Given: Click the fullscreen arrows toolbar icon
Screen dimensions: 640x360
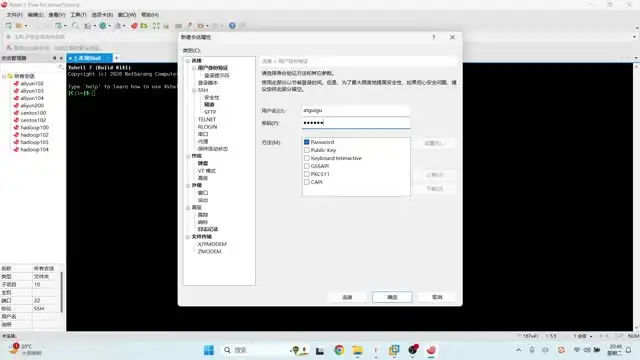Looking at the screenshot, I should click(x=156, y=26).
